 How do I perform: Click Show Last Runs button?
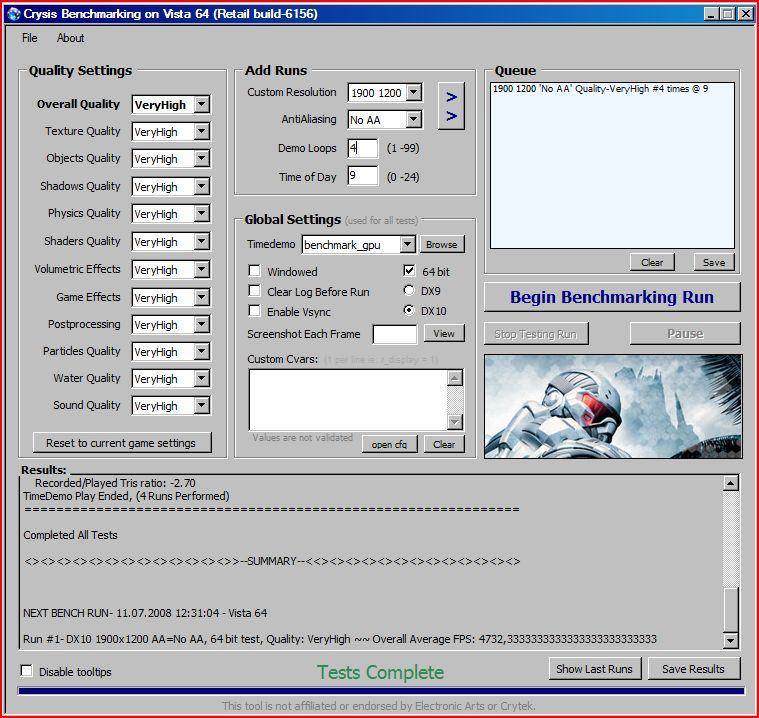tap(594, 669)
